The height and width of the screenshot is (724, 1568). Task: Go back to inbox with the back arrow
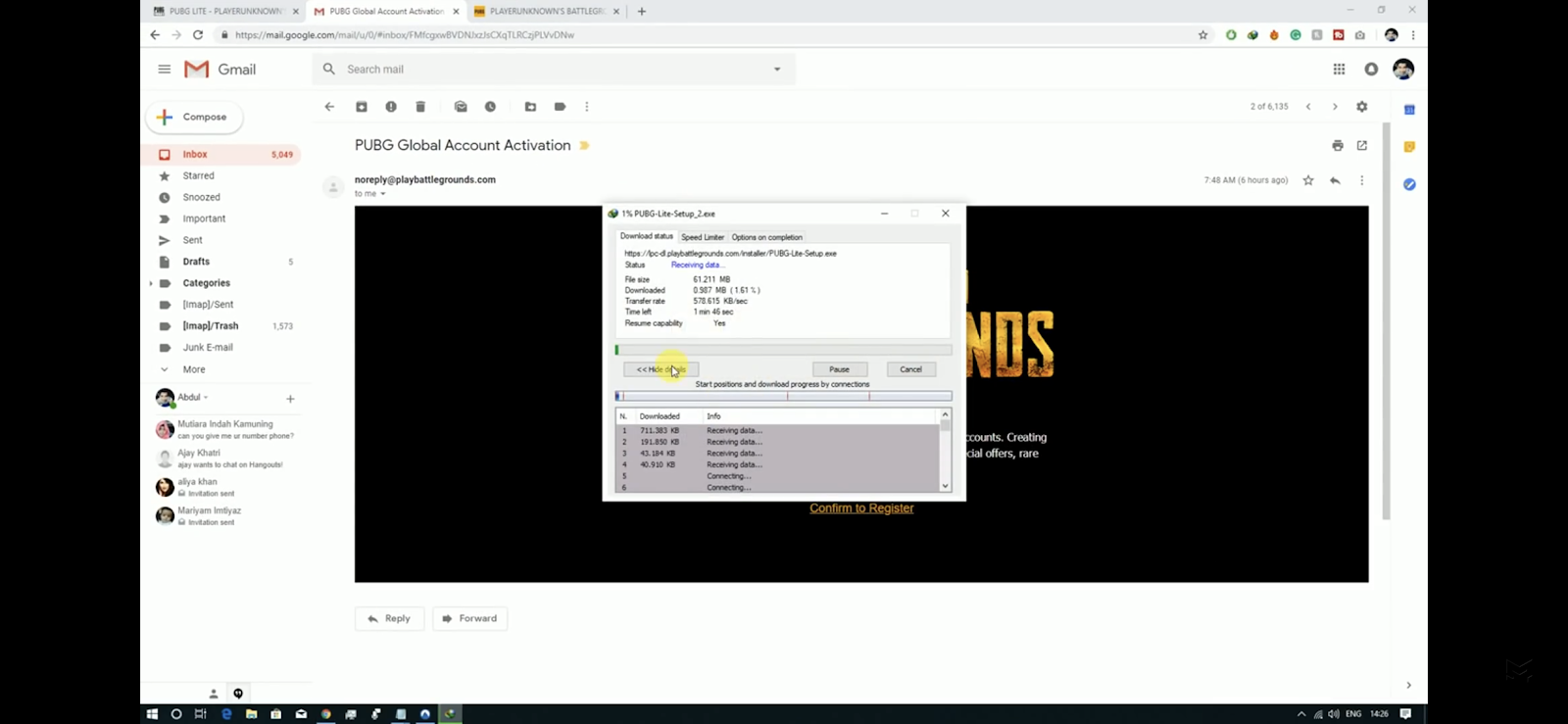click(x=329, y=107)
